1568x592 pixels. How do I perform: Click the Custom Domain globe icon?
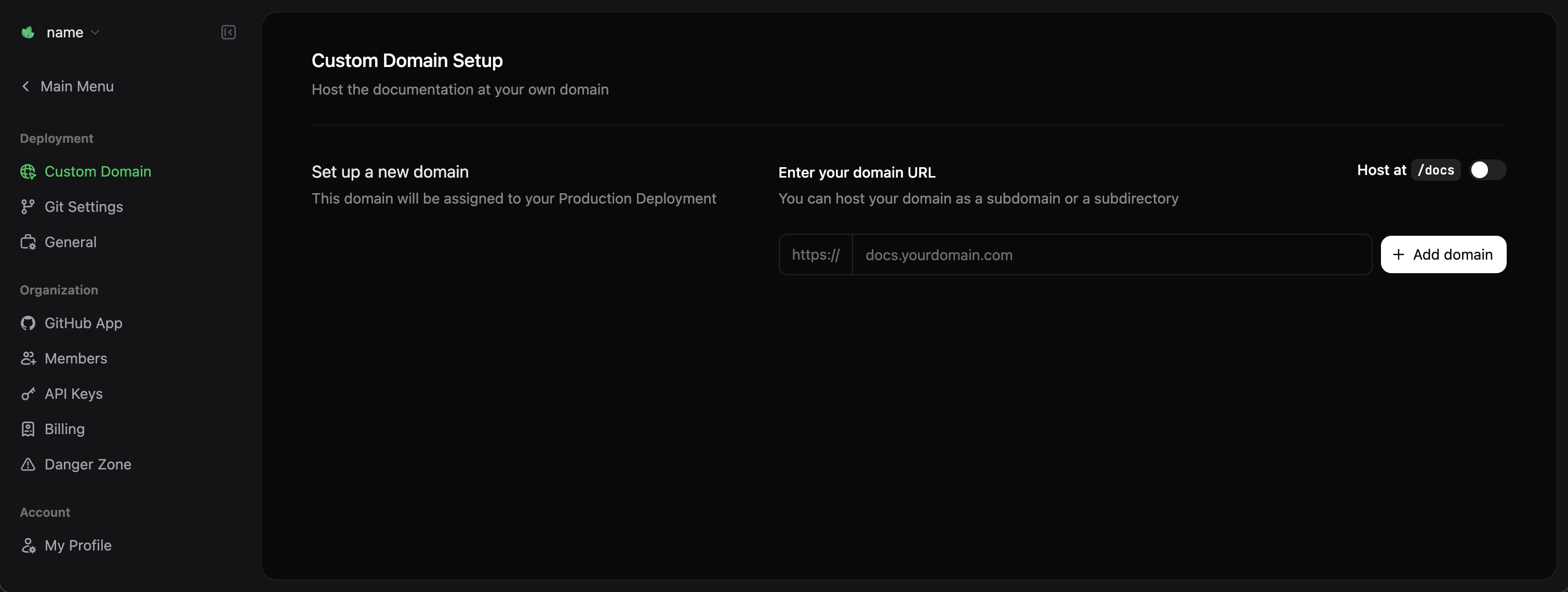(28, 171)
